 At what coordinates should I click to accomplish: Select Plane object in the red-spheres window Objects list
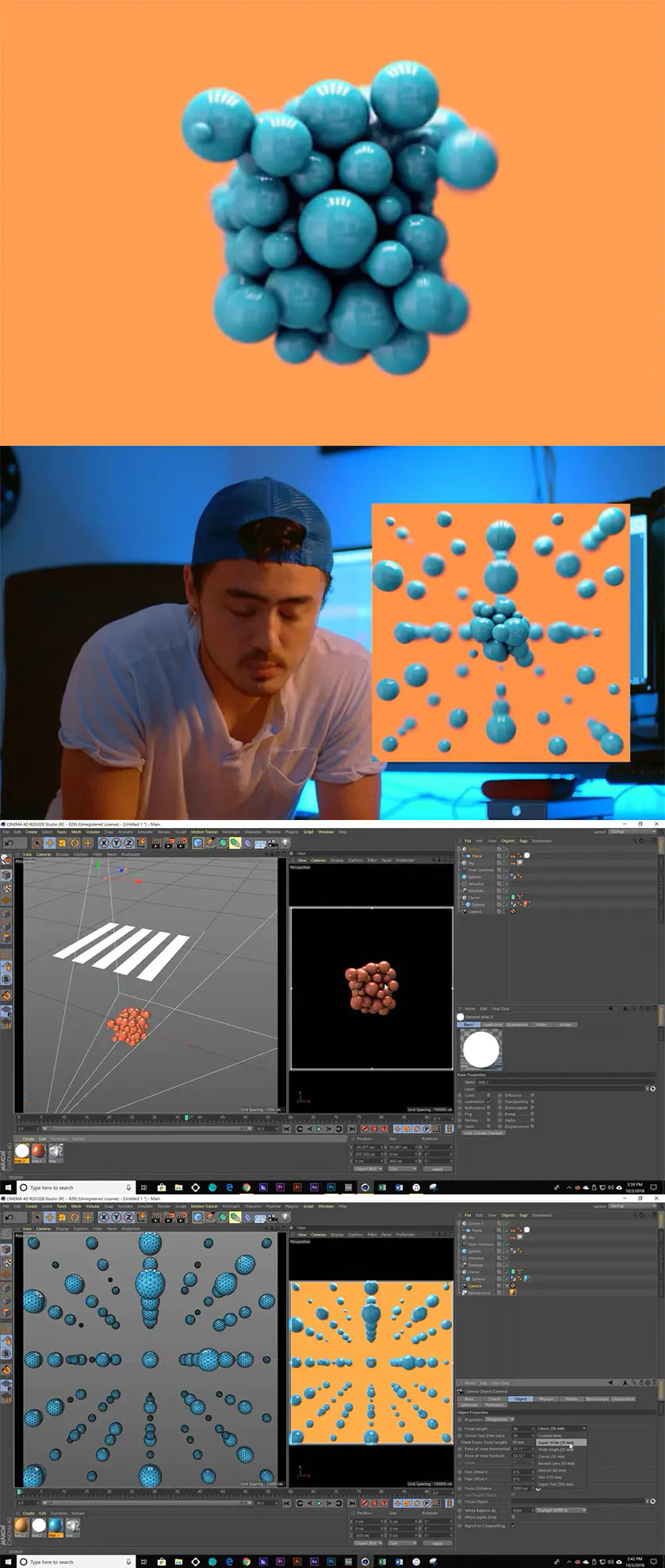point(476,856)
